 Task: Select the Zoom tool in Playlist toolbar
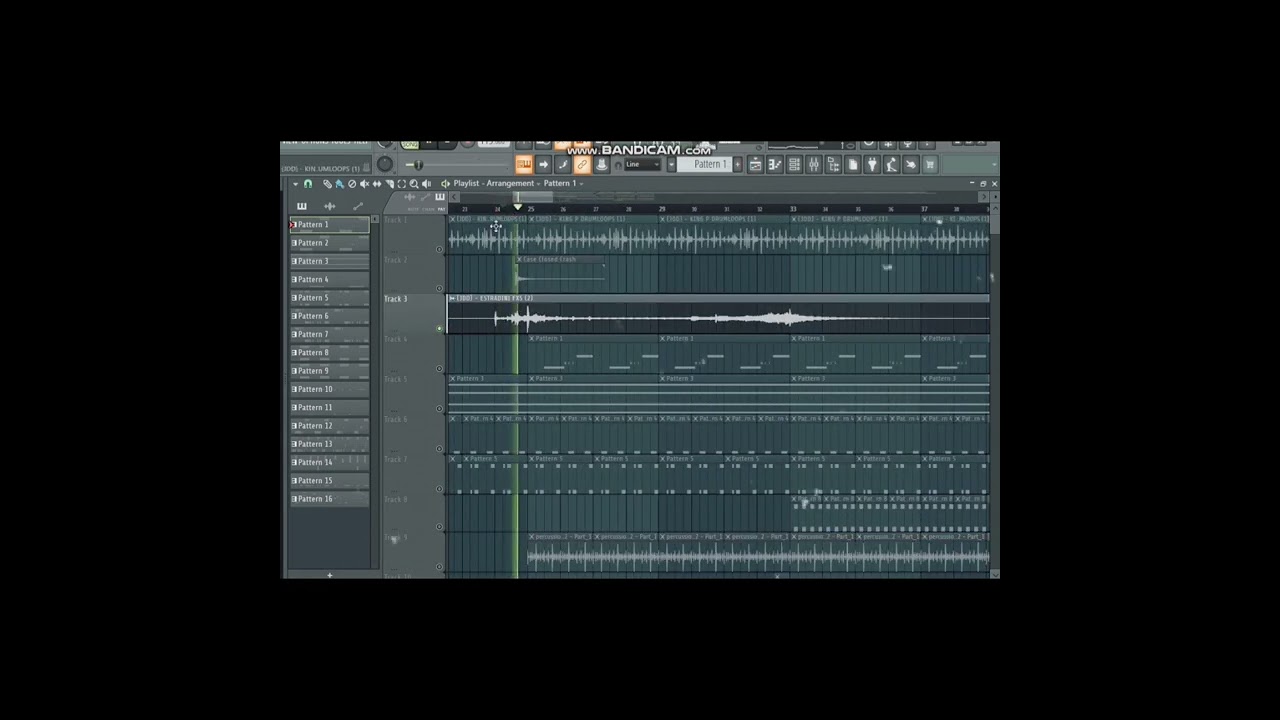click(414, 184)
